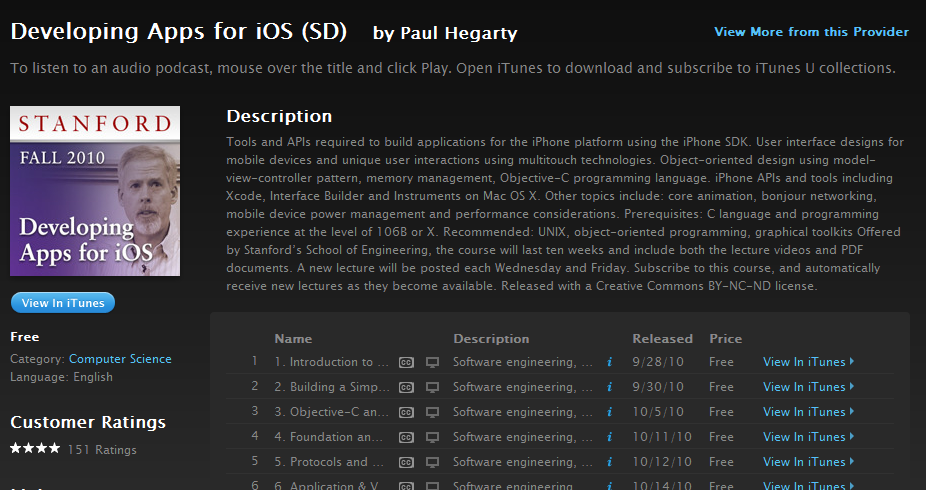The width and height of the screenshot is (926, 490).
Task: Open View More from this Provider
Action: pyautogui.click(x=811, y=32)
